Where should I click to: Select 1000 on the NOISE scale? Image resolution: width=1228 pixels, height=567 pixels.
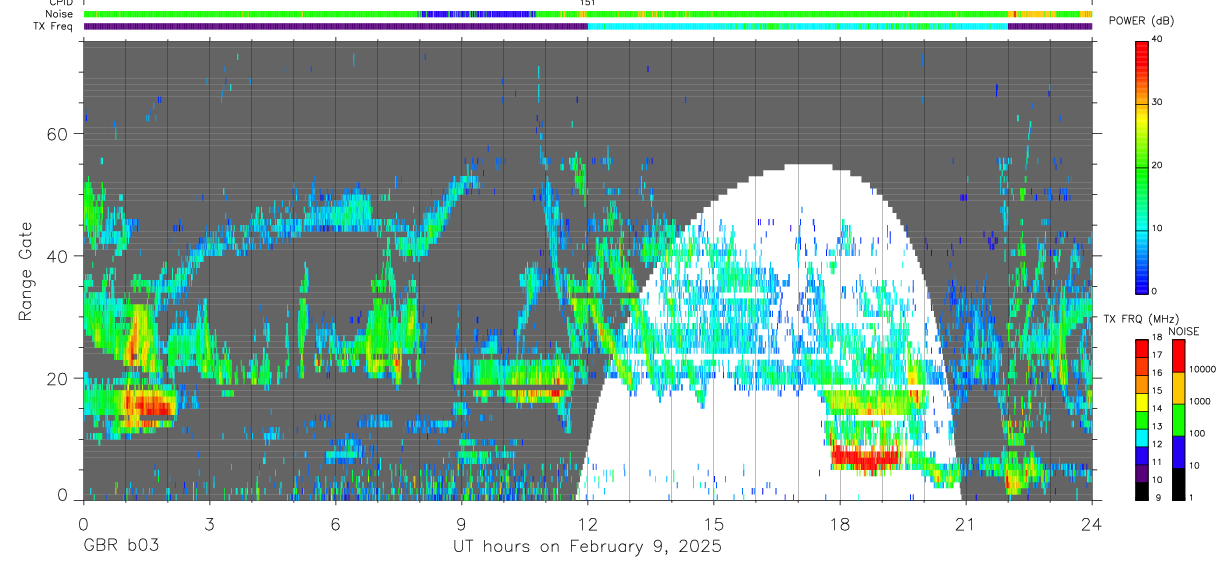[1202, 401]
